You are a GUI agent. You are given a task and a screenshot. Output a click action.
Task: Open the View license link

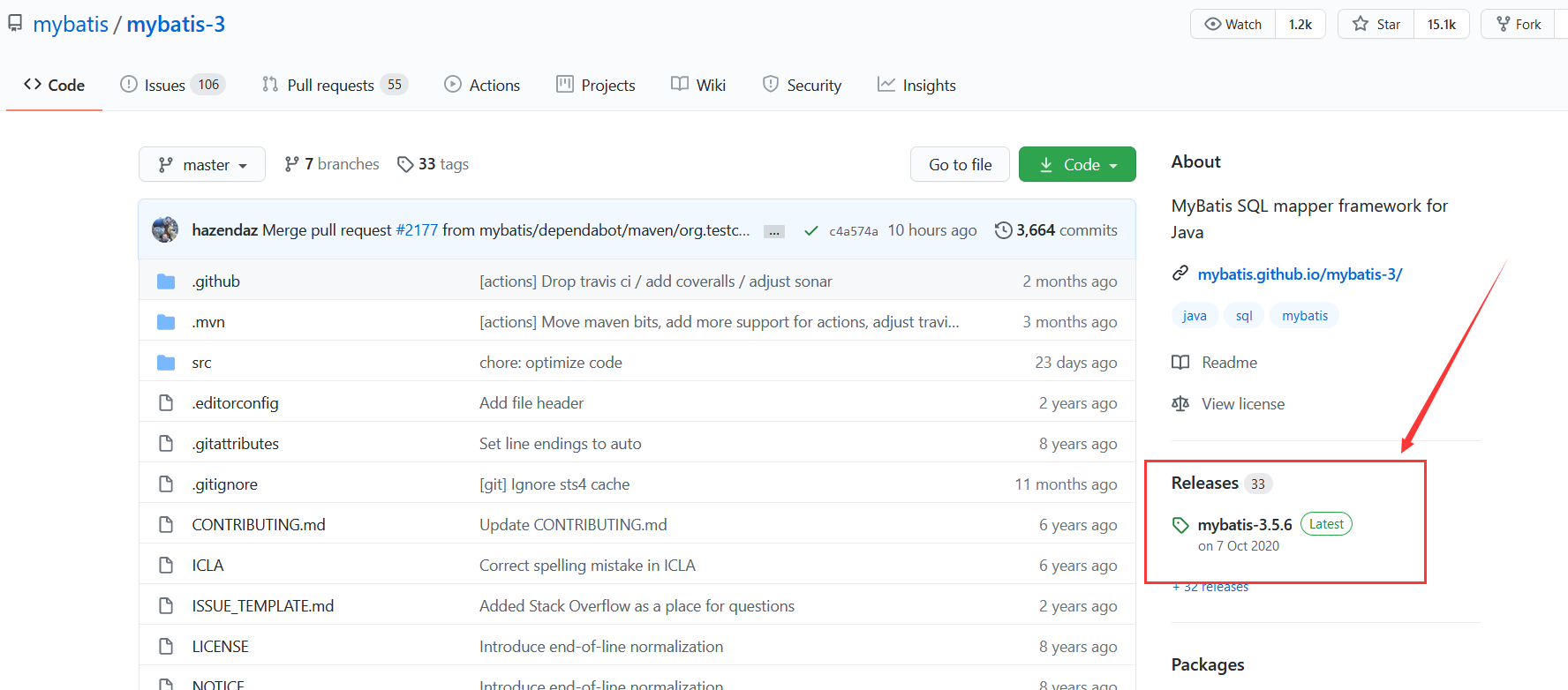(x=1228, y=404)
